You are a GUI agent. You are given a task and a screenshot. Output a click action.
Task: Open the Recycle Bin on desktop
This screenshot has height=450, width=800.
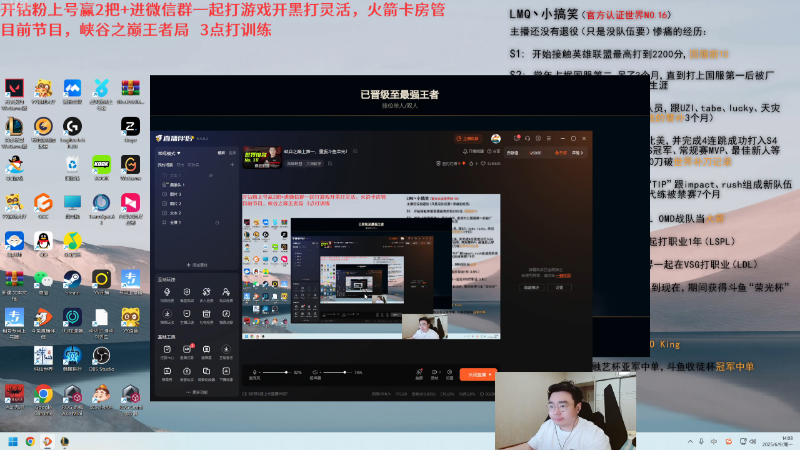pyautogui.click(x=72, y=165)
